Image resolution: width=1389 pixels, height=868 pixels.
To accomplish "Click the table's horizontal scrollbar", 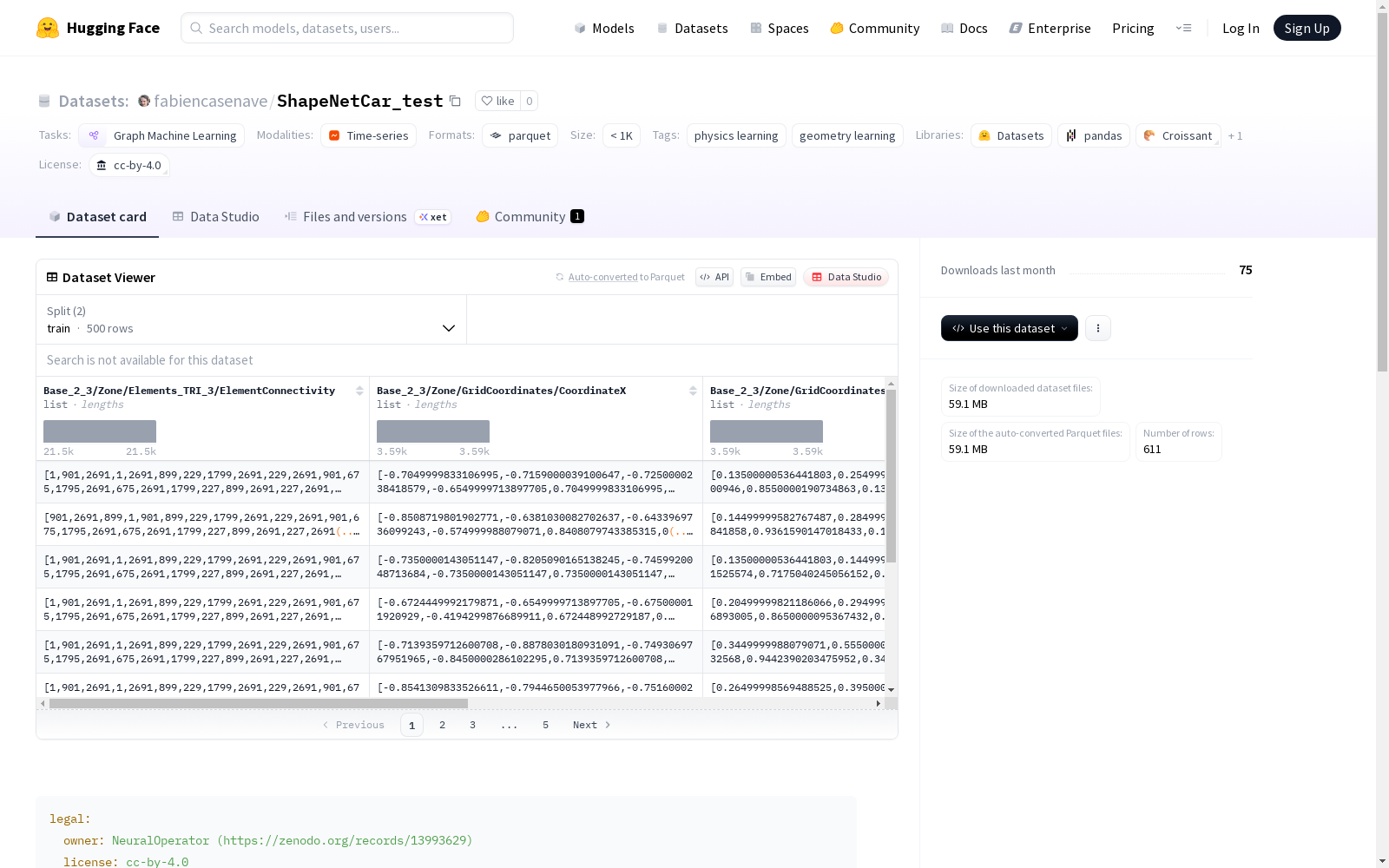I will (259, 704).
